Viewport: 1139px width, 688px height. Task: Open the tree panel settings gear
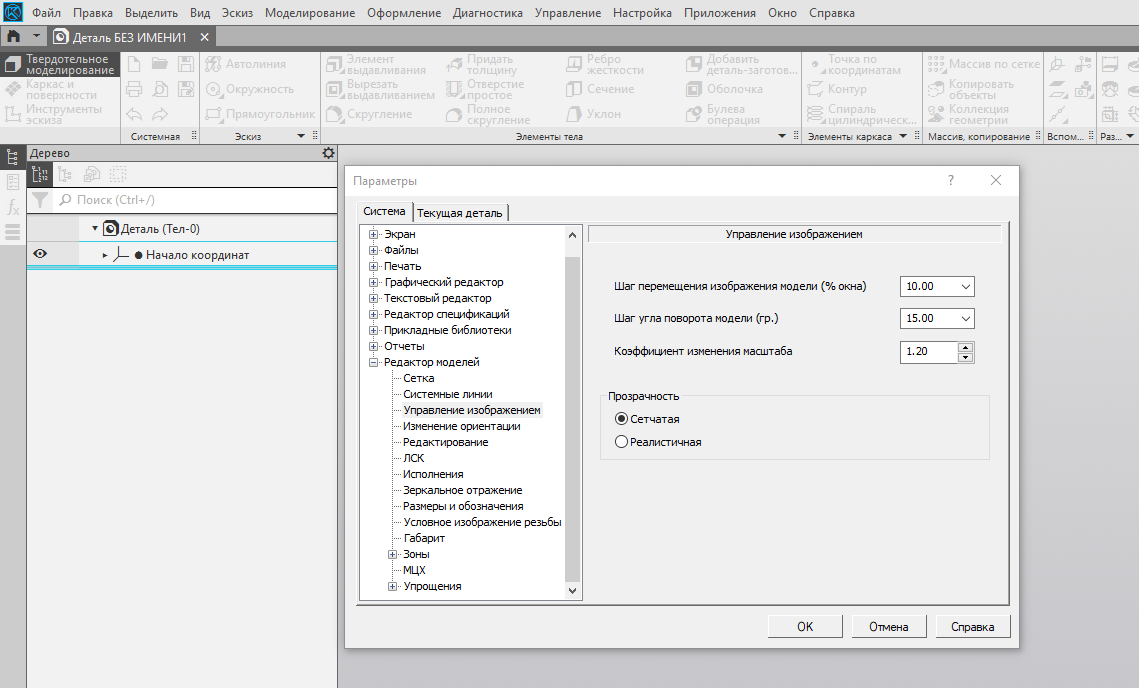pos(328,153)
